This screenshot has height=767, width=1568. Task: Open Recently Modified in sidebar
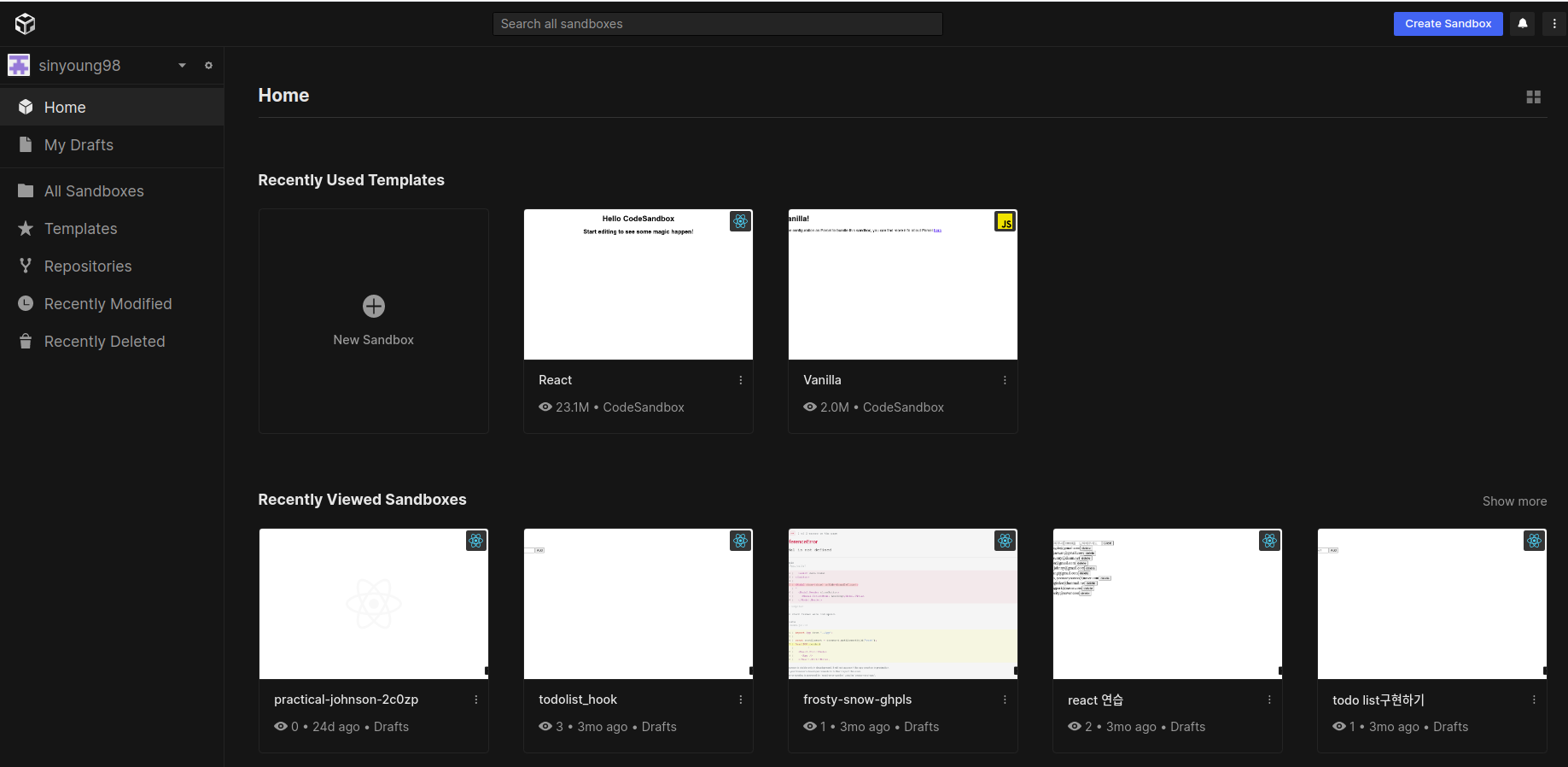click(112, 303)
